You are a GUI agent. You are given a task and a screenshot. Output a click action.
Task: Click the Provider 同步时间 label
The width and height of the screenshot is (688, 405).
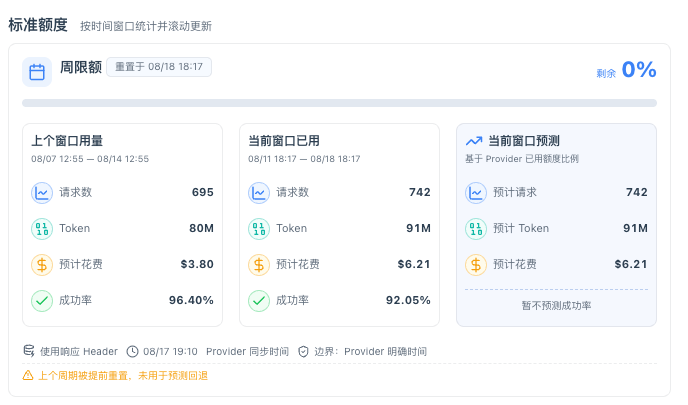(247, 351)
